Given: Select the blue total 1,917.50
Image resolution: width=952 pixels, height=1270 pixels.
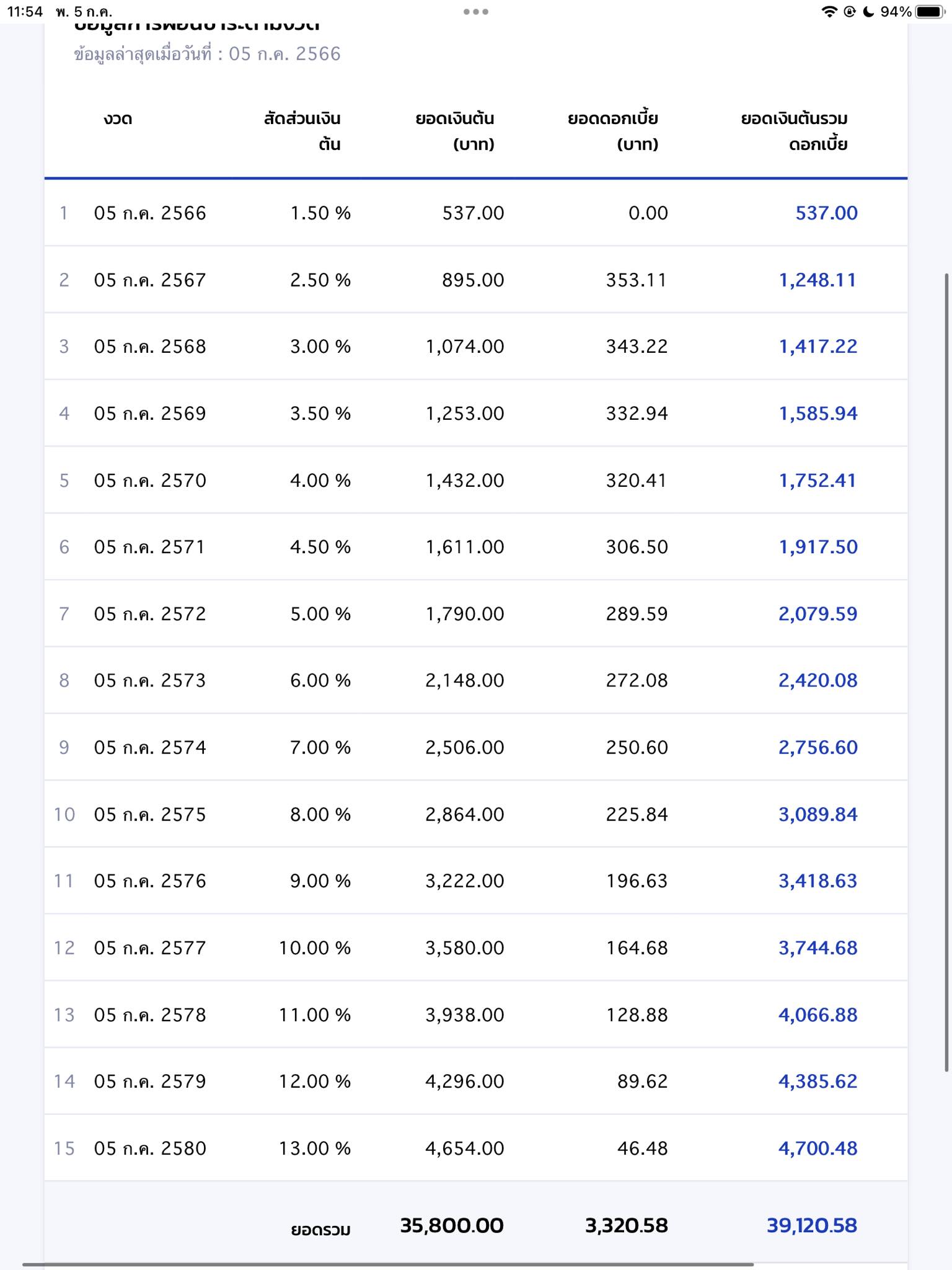Looking at the screenshot, I should click(x=818, y=546).
